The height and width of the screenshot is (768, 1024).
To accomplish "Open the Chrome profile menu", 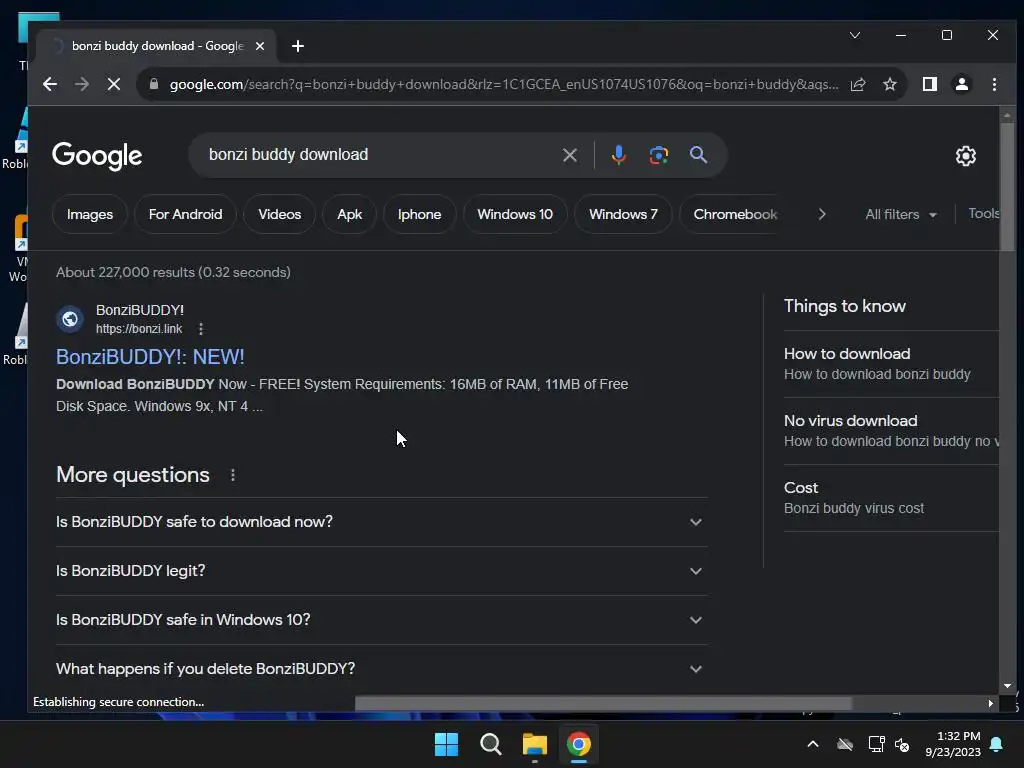I will (961, 84).
